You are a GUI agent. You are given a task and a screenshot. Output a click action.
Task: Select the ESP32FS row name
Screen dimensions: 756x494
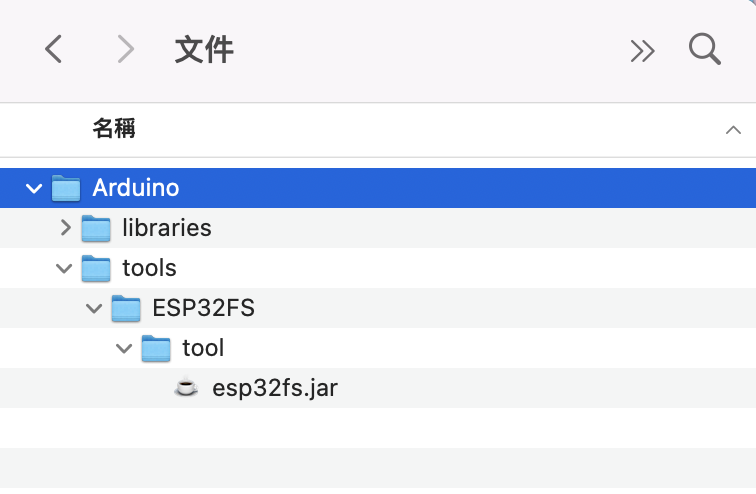tap(203, 308)
